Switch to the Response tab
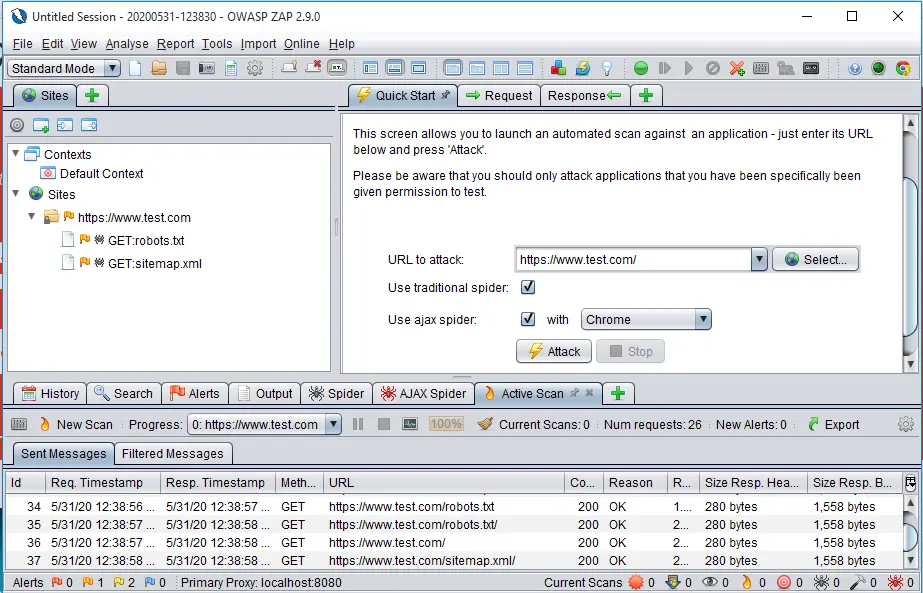 click(585, 95)
